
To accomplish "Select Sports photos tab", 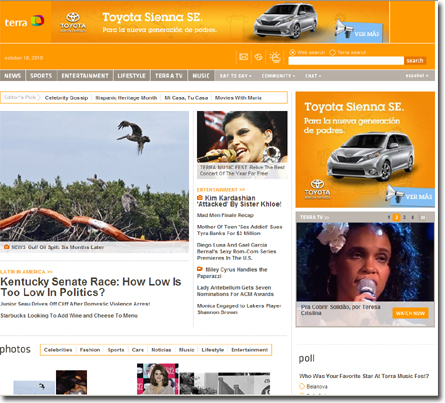I will click(x=116, y=350).
